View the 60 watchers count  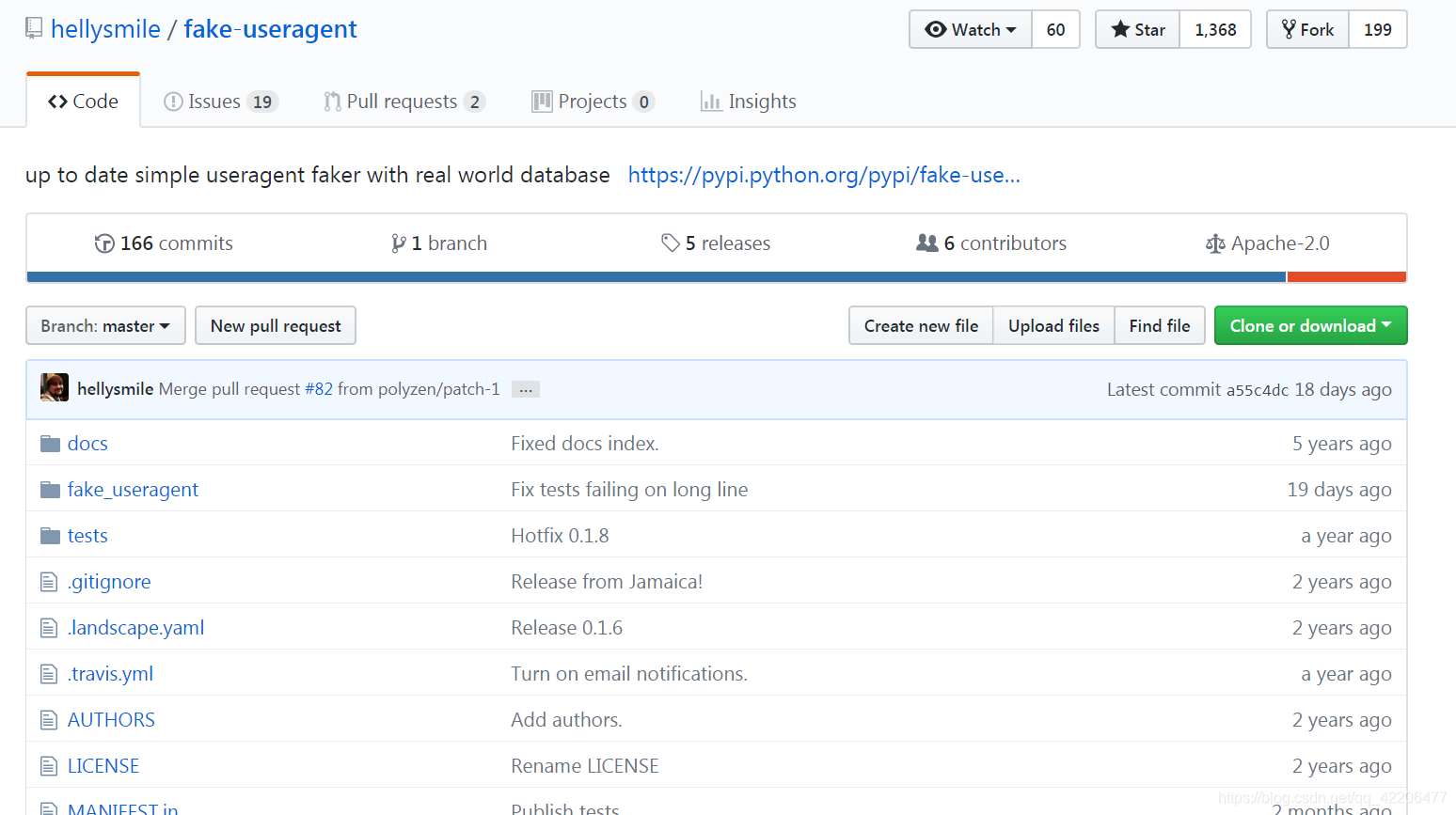[x=1056, y=29]
